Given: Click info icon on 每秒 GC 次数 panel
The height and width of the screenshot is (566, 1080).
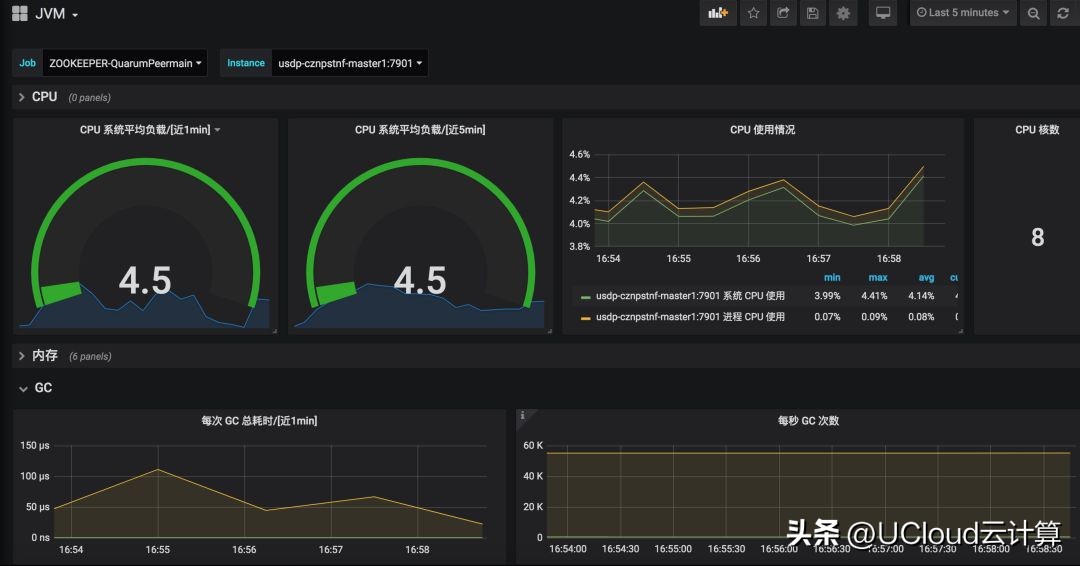Looking at the screenshot, I should 523,415.
